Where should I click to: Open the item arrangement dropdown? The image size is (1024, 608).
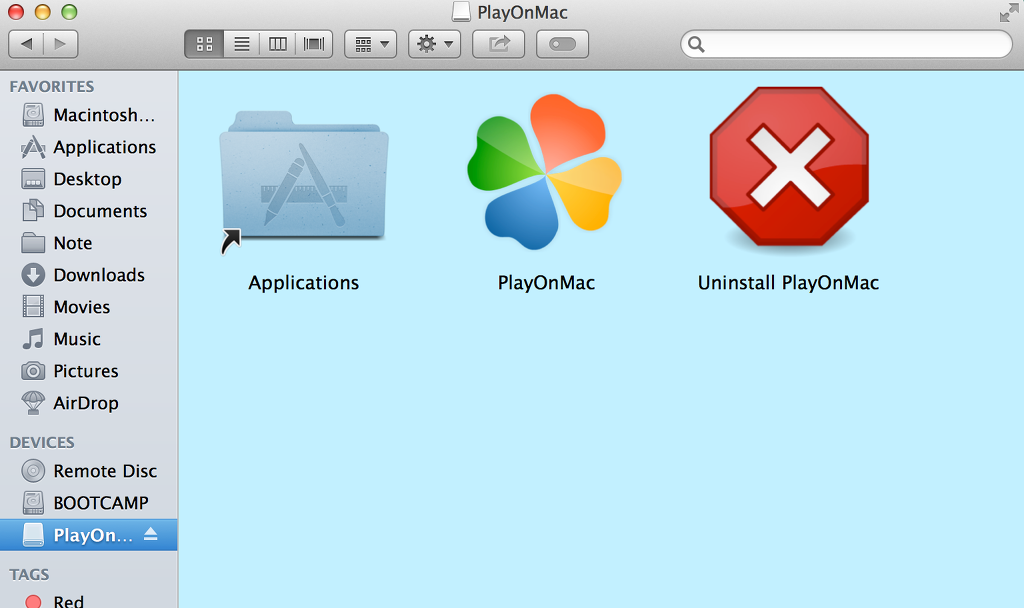(371, 44)
